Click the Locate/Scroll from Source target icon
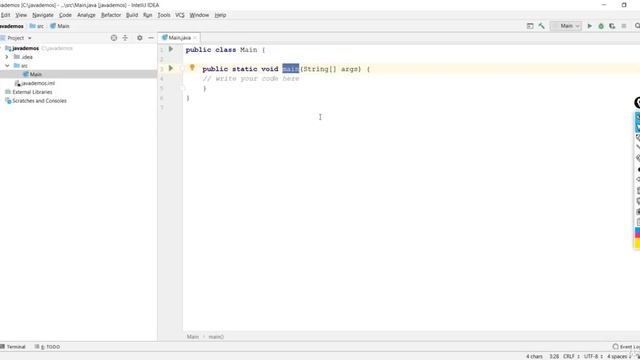Image resolution: width=640 pixels, height=360 pixels. (x=114, y=38)
